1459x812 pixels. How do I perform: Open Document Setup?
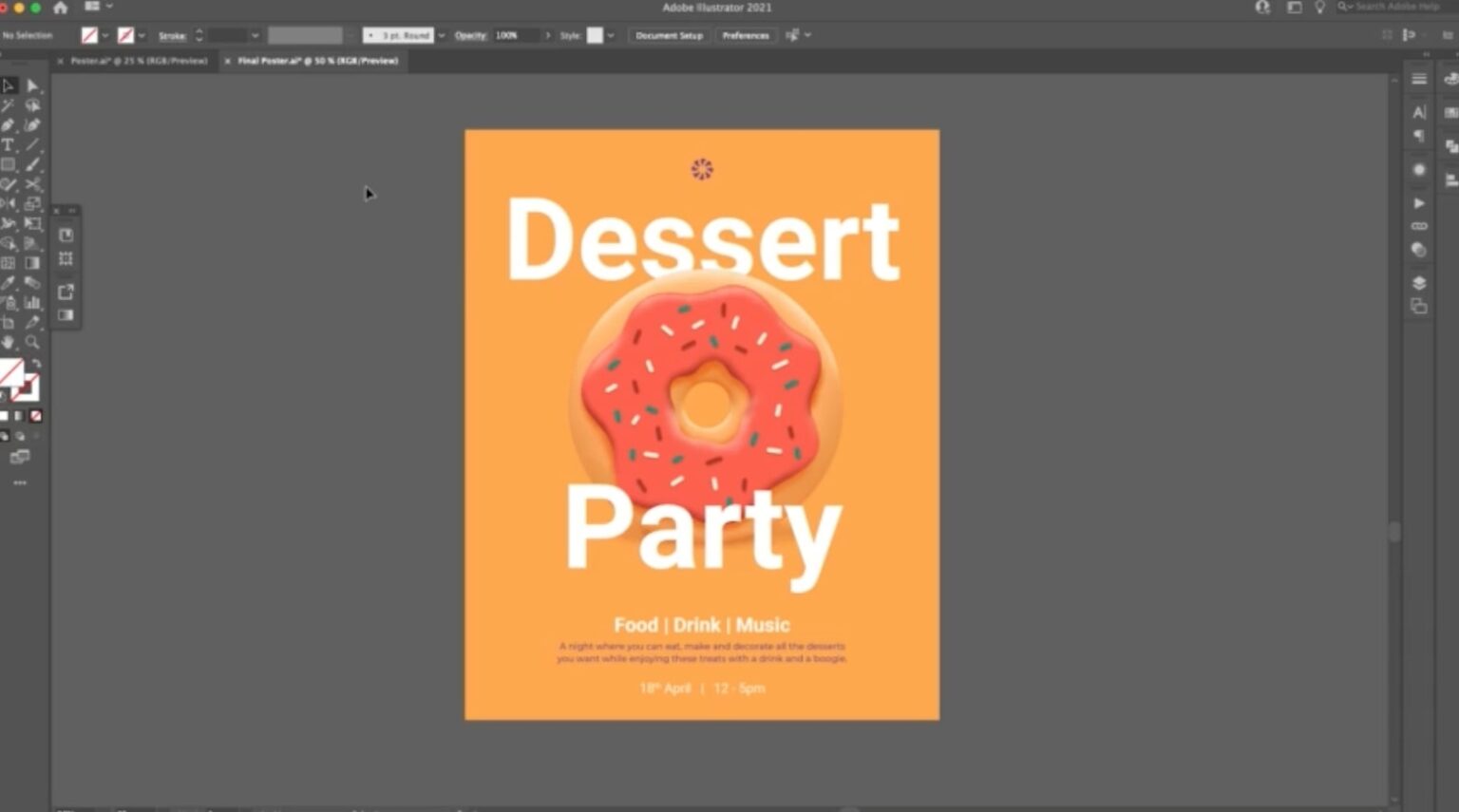coord(669,35)
